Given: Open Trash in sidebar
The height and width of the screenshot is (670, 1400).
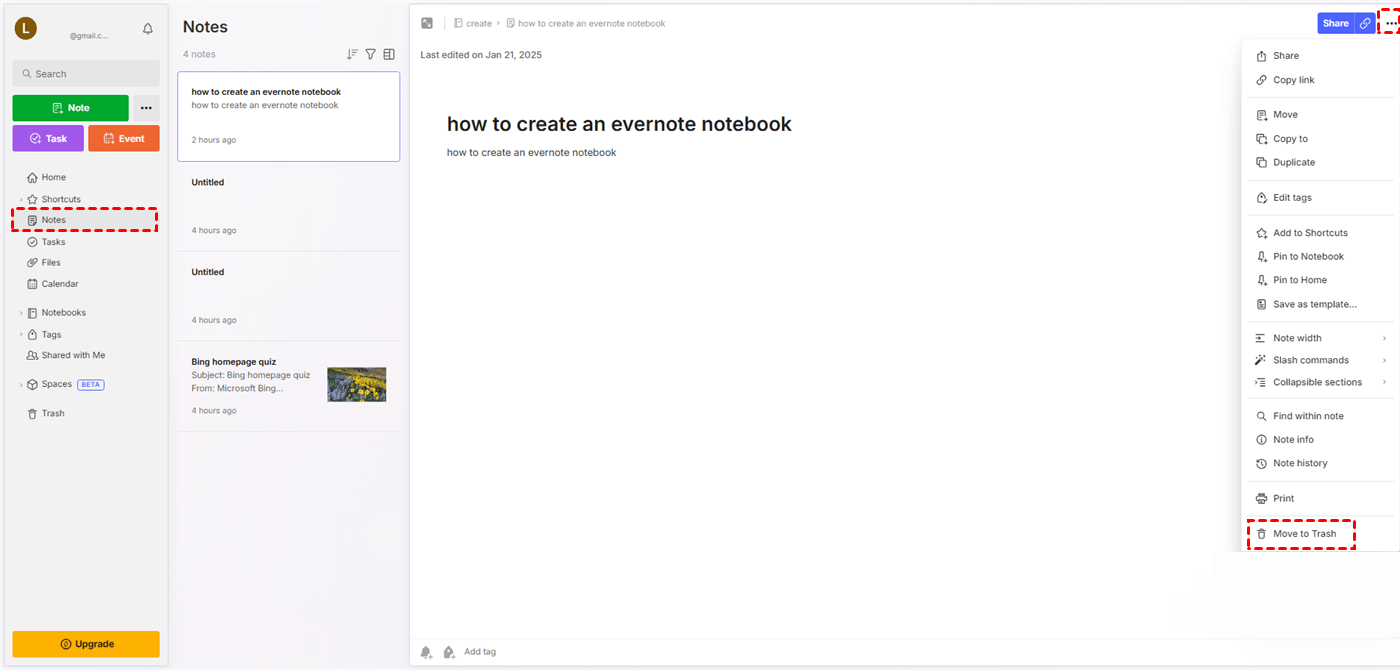Looking at the screenshot, I should 53,413.
